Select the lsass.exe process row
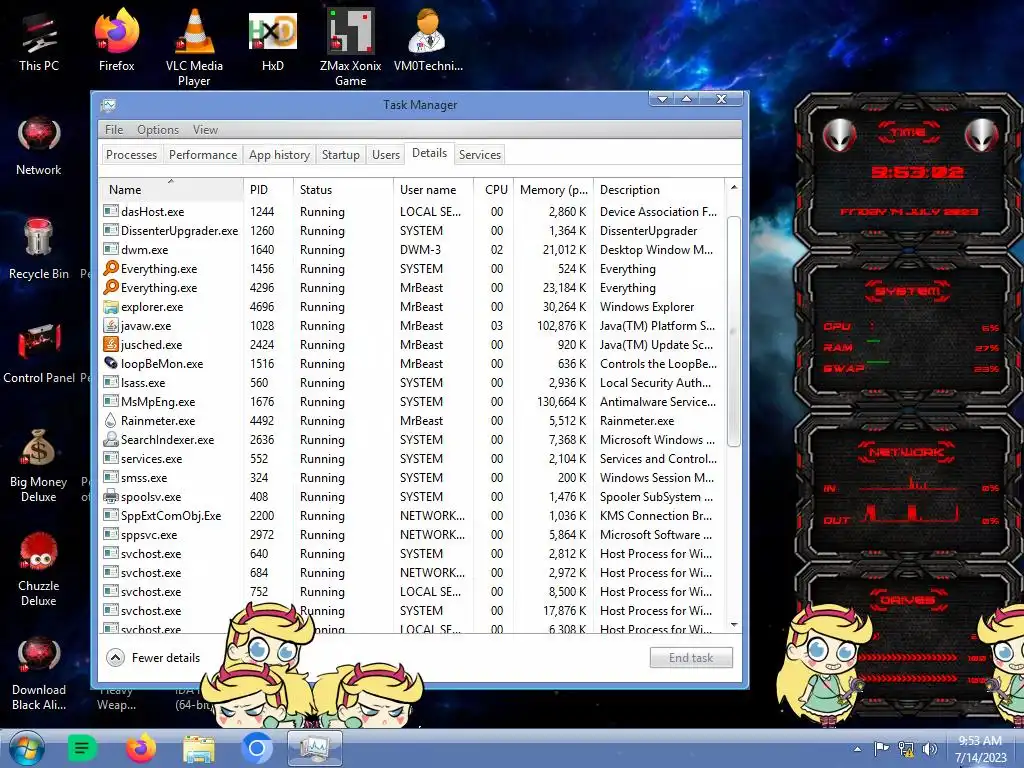Viewport: 1024px width, 768px height. pyautogui.click(x=411, y=383)
